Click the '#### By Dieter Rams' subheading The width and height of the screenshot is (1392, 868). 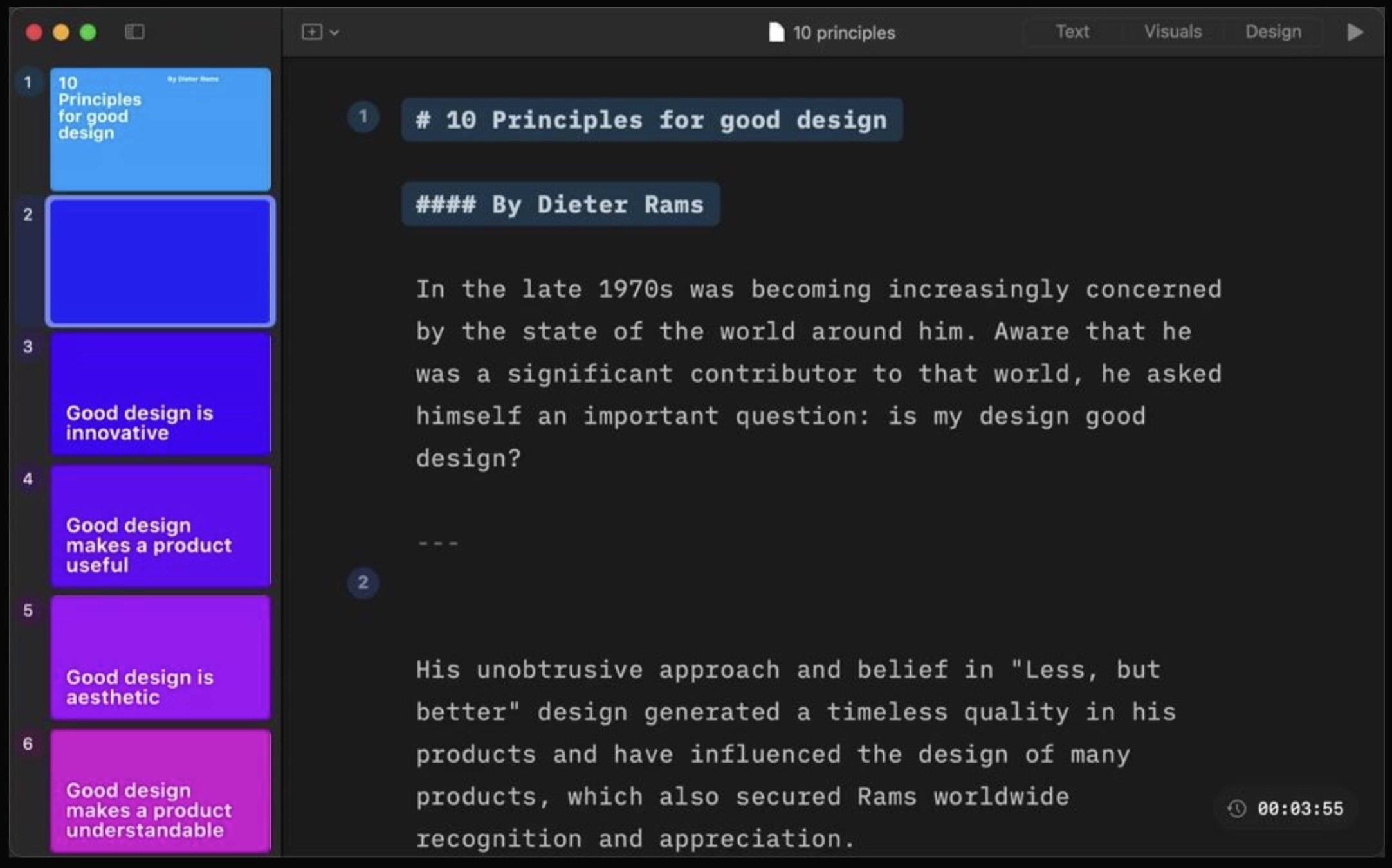click(560, 204)
